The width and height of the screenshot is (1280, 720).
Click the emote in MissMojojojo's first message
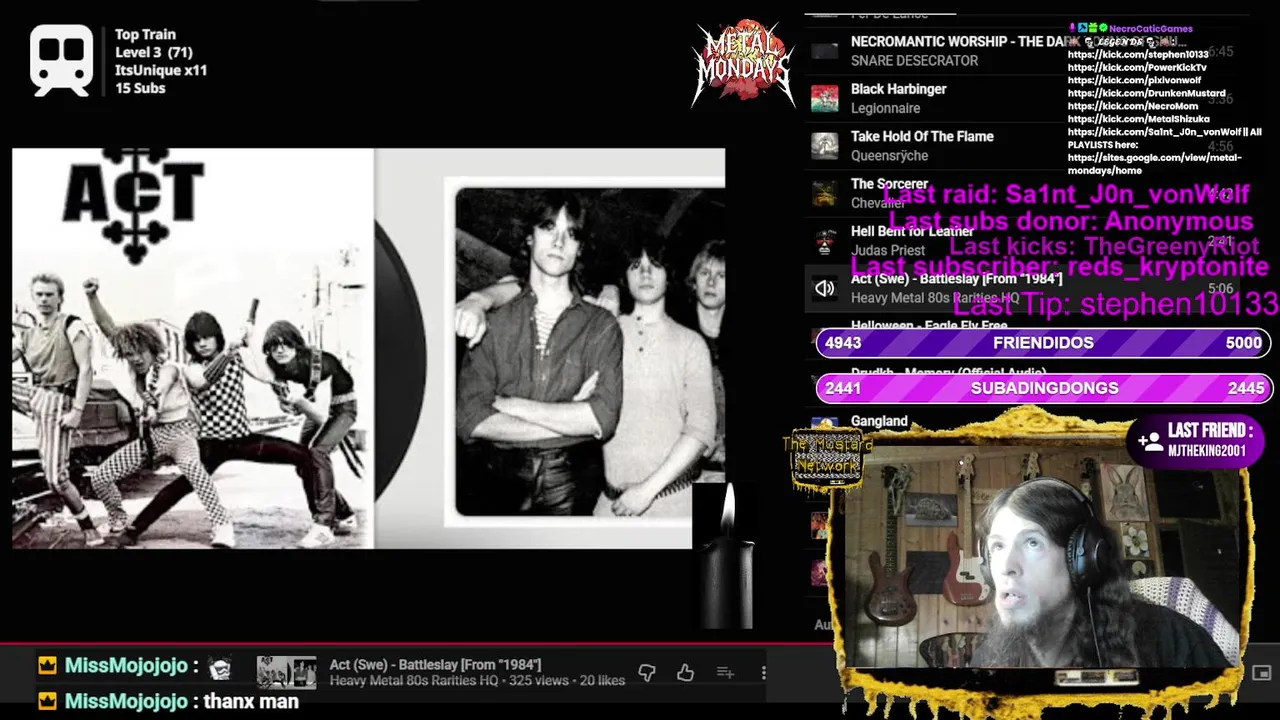(x=220, y=667)
